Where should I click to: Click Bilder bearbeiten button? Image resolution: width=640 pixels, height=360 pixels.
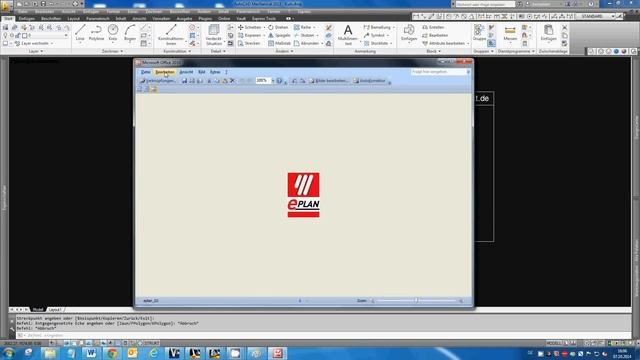[329, 81]
